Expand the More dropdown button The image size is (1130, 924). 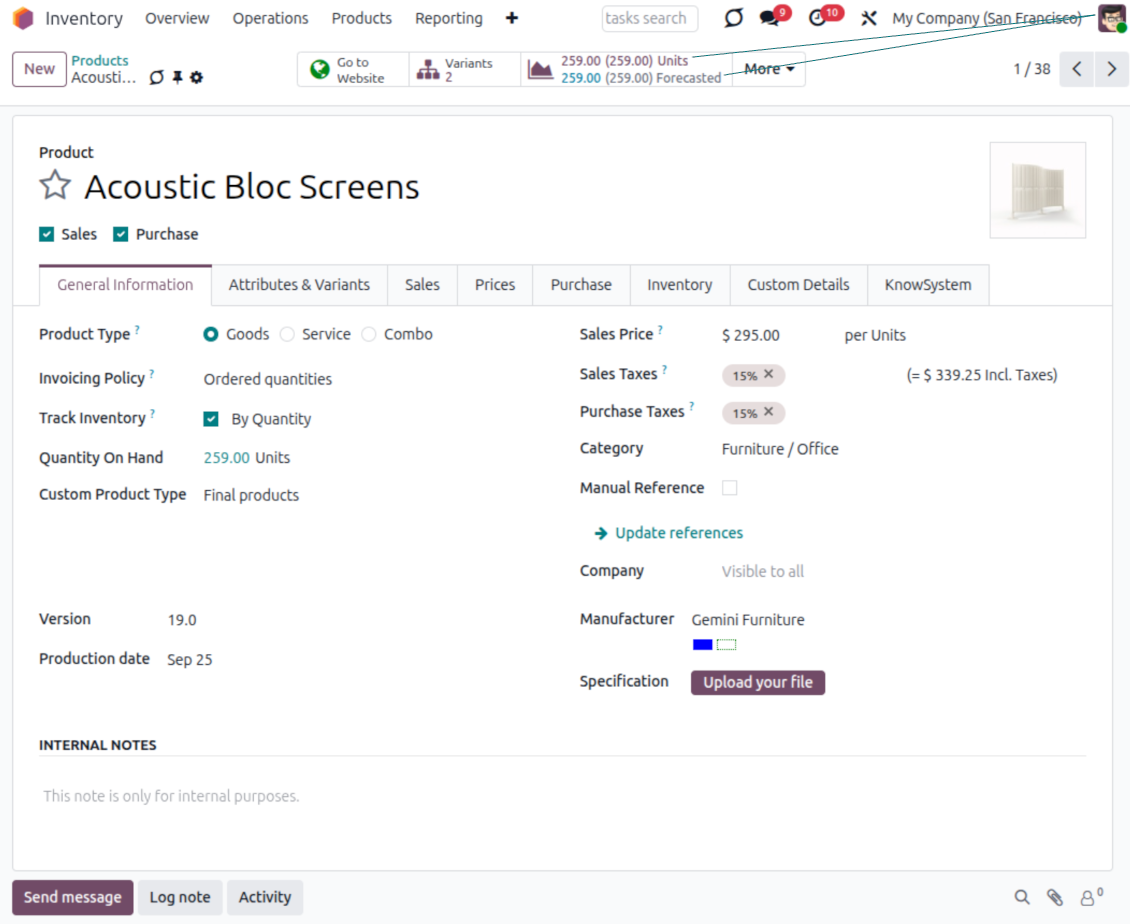pyautogui.click(x=768, y=69)
